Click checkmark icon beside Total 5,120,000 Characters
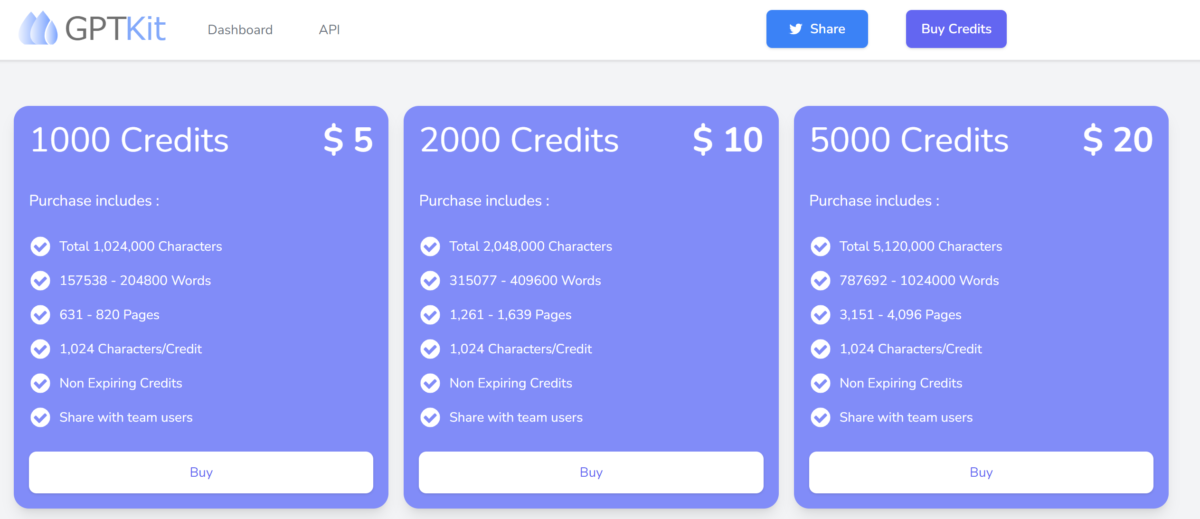This screenshot has height=519, width=1200. (820, 246)
